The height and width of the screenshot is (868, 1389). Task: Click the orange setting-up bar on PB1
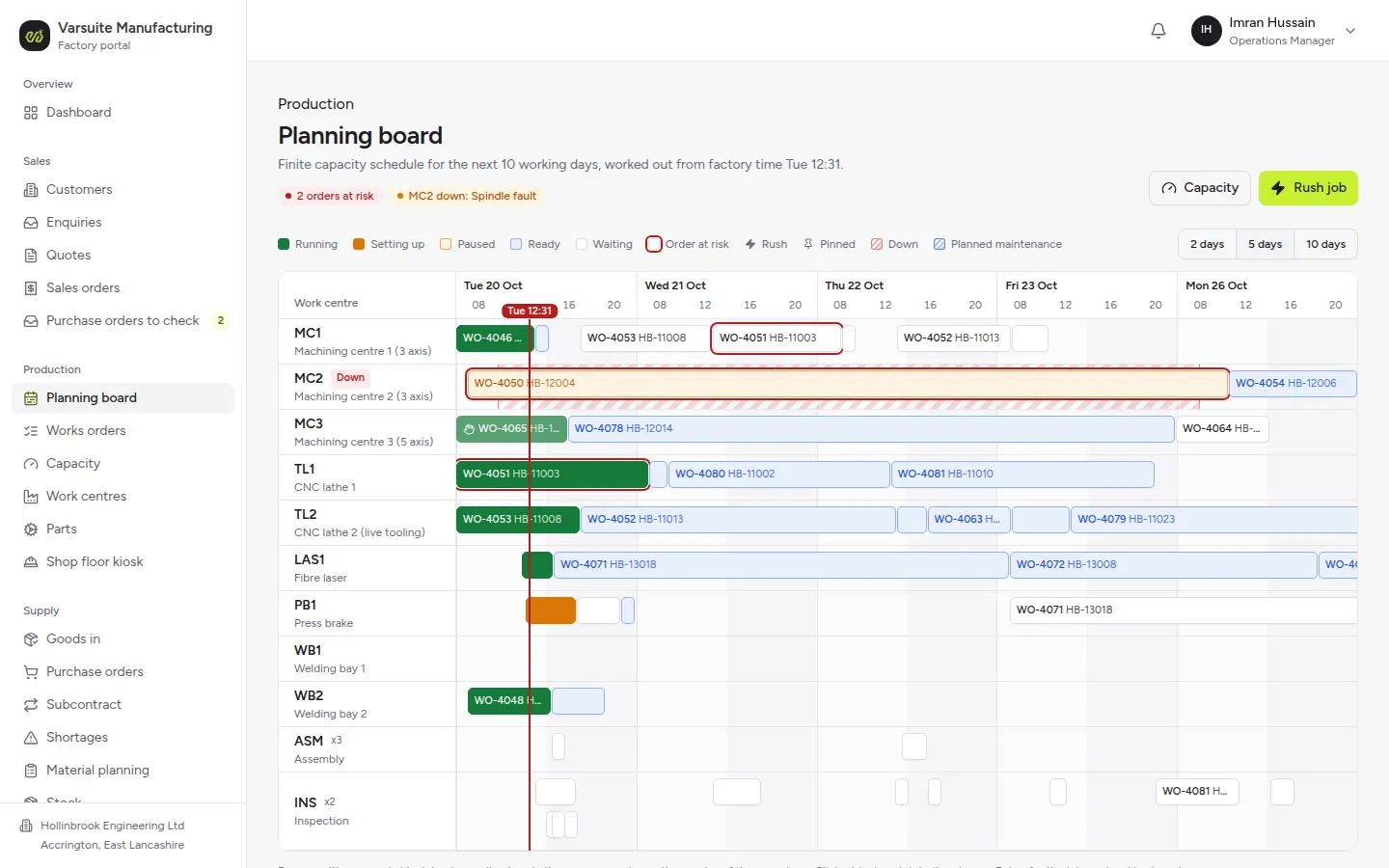(x=551, y=610)
